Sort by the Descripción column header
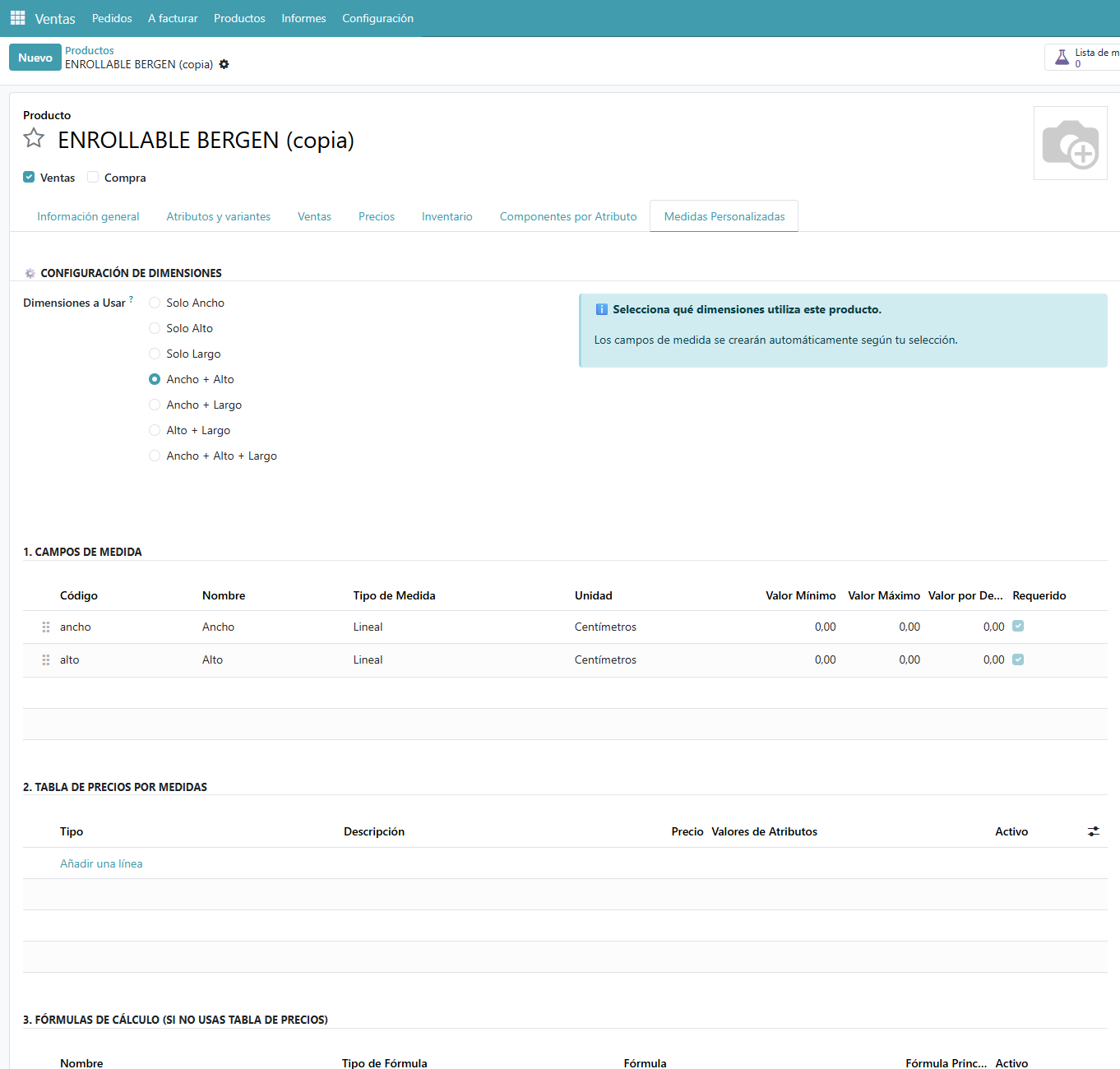The width and height of the screenshot is (1120, 1069). point(374,831)
